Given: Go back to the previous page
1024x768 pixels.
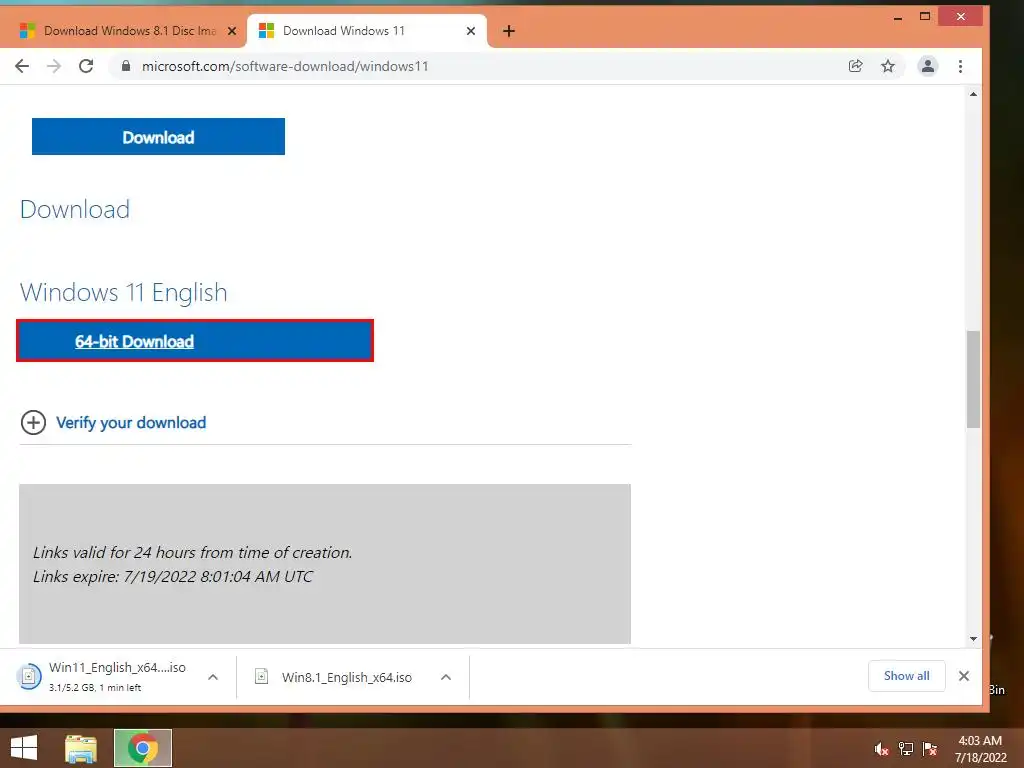Looking at the screenshot, I should click(22, 66).
